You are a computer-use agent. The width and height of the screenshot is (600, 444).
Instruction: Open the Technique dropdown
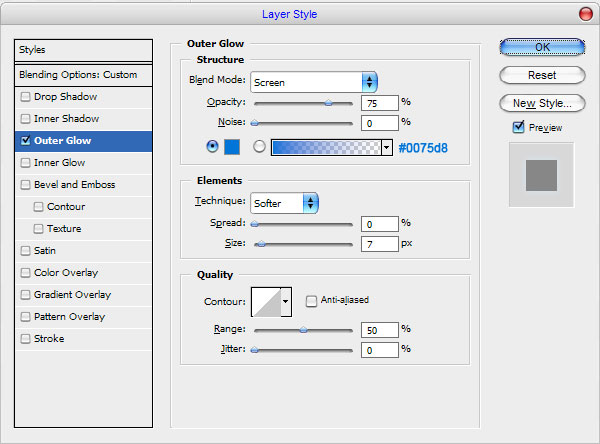coord(284,203)
